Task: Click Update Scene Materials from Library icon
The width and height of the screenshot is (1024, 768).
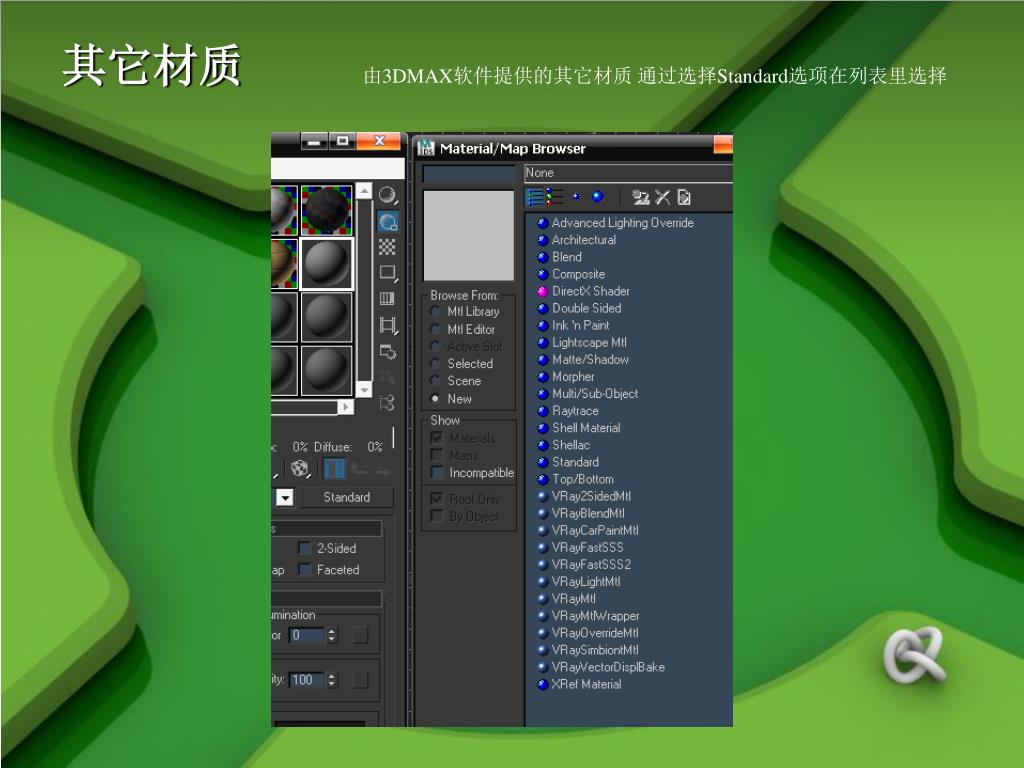Action: [641, 197]
